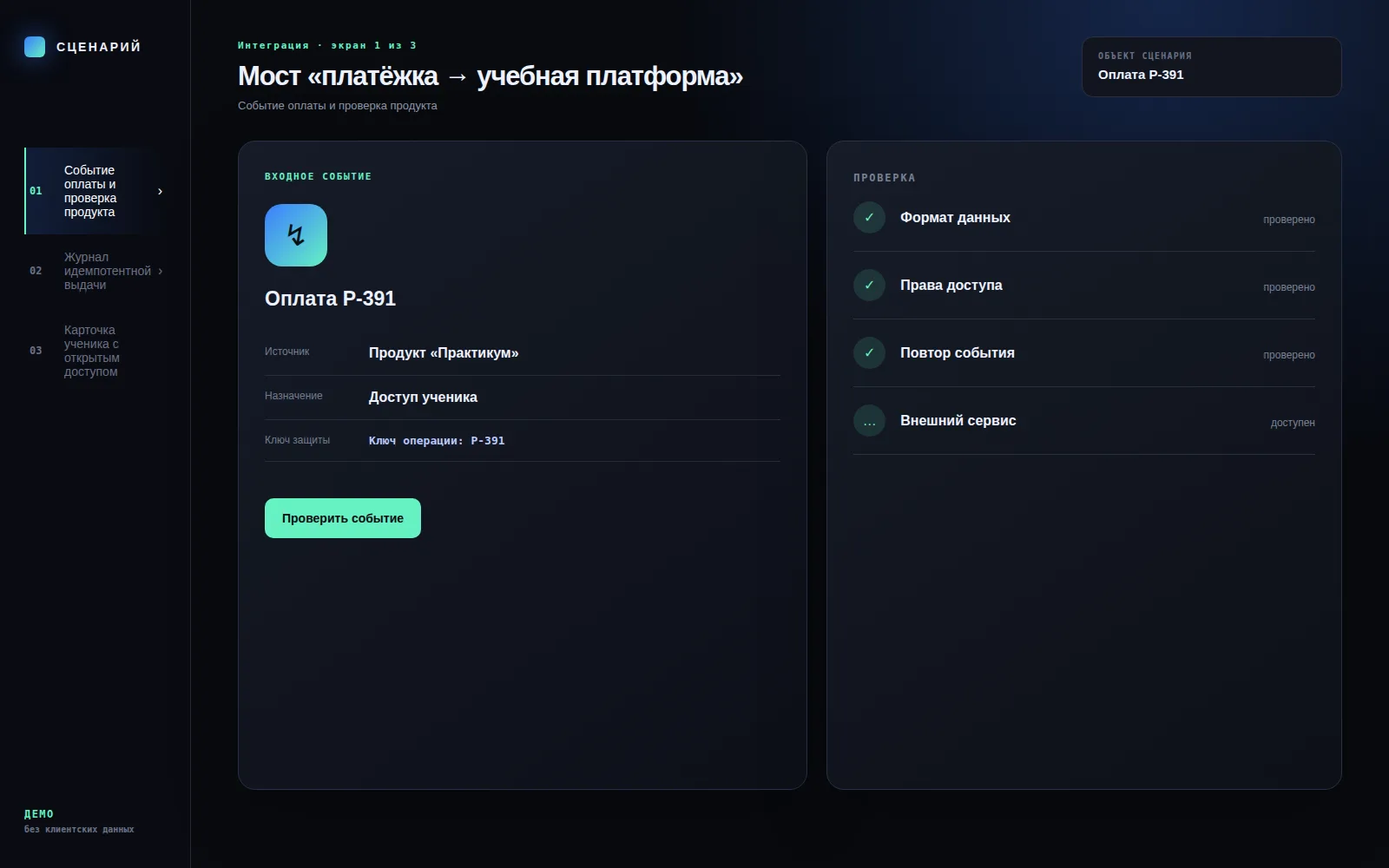The height and width of the screenshot is (868, 1389).
Task: Click the Назначение field label
Action: pyautogui.click(x=293, y=396)
